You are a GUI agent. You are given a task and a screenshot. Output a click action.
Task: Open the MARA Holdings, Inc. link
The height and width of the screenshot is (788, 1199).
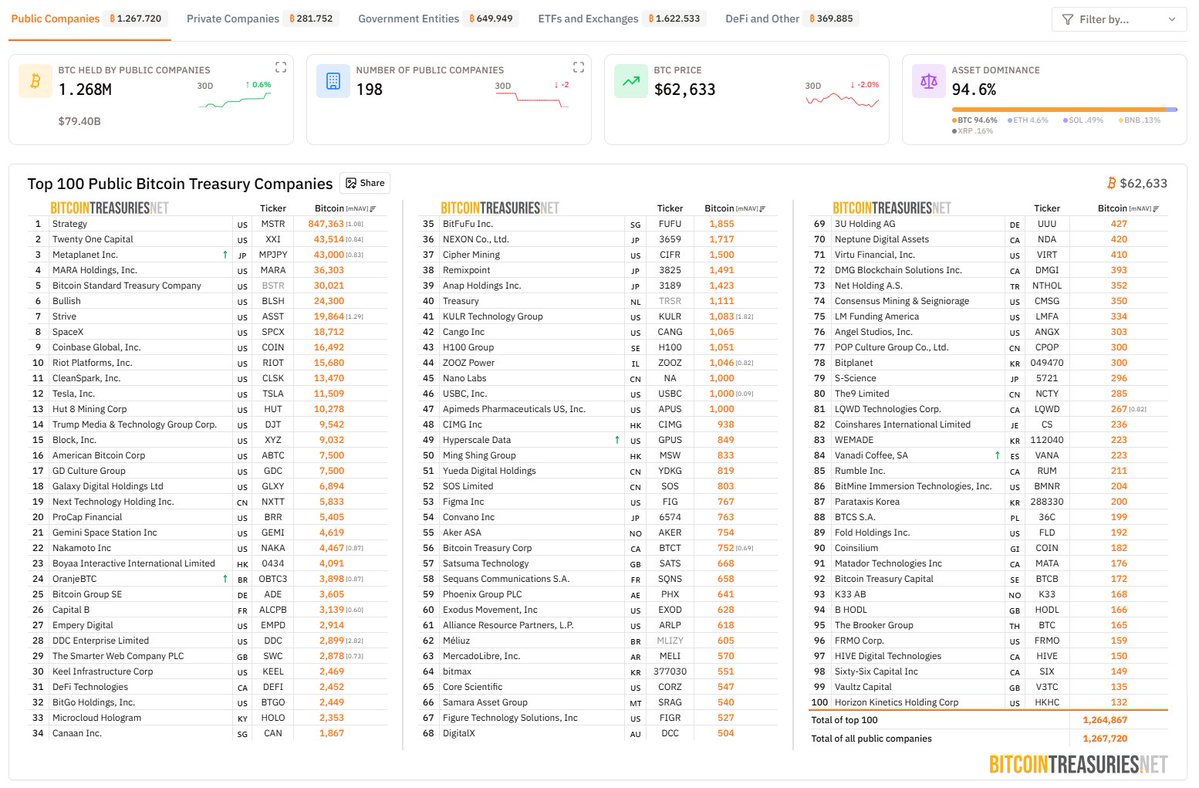(x=95, y=270)
